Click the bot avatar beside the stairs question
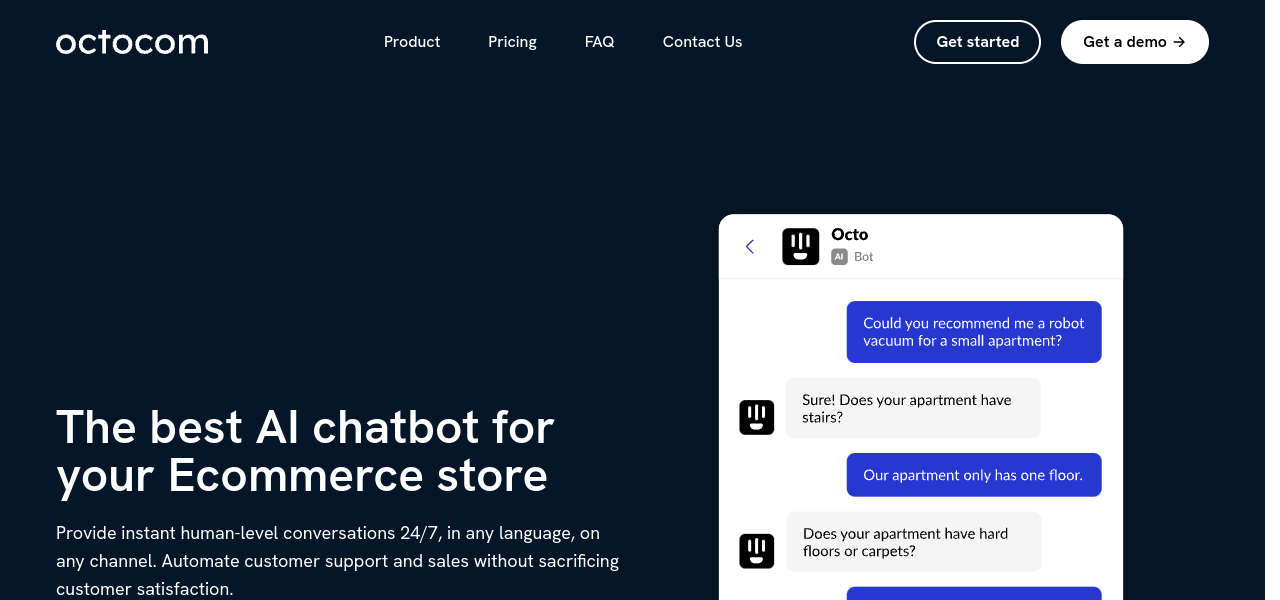Screen dimensions: 1280x600 (757, 417)
